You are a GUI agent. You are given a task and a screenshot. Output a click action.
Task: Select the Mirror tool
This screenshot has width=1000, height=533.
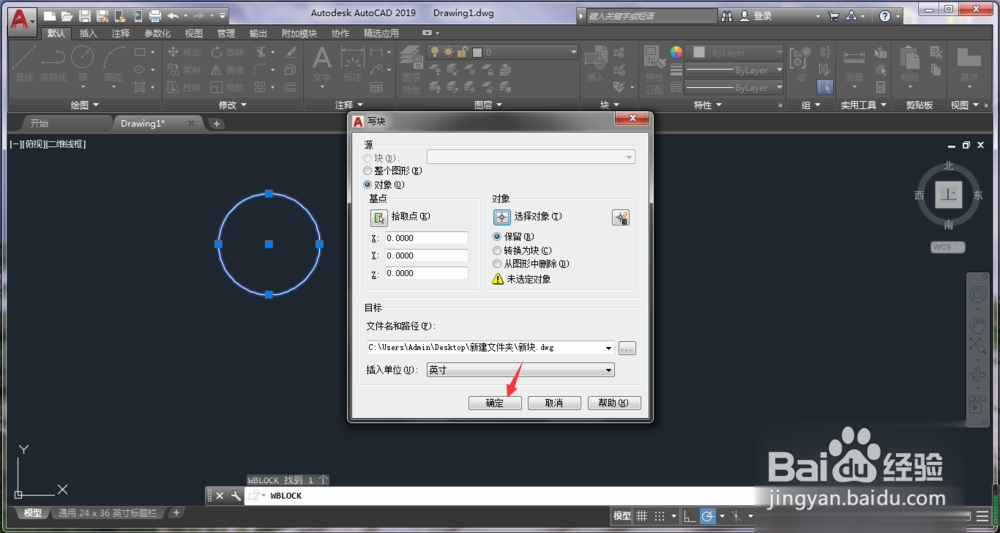click(x=228, y=70)
